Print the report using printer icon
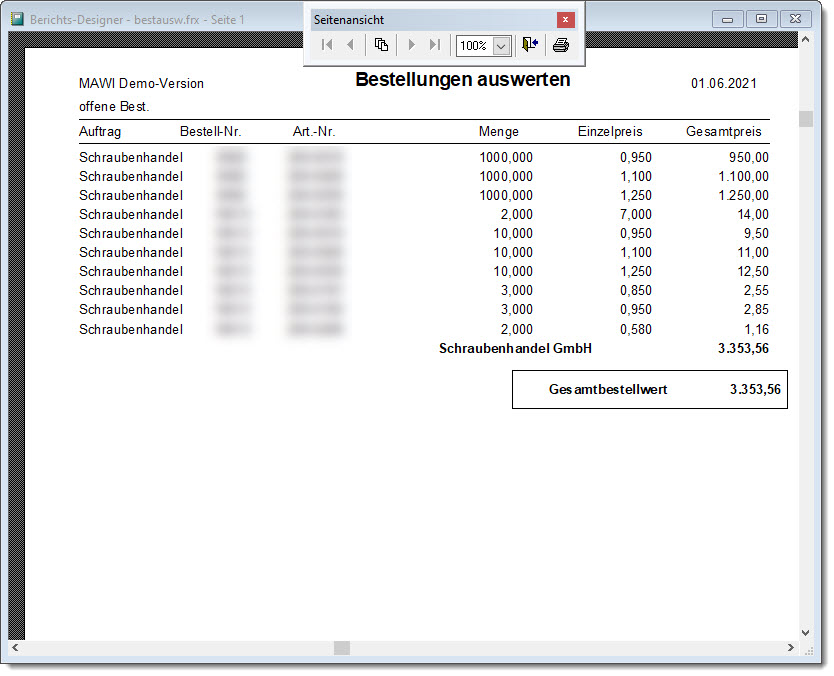This screenshot has width=834, height=676. (561, 45)
